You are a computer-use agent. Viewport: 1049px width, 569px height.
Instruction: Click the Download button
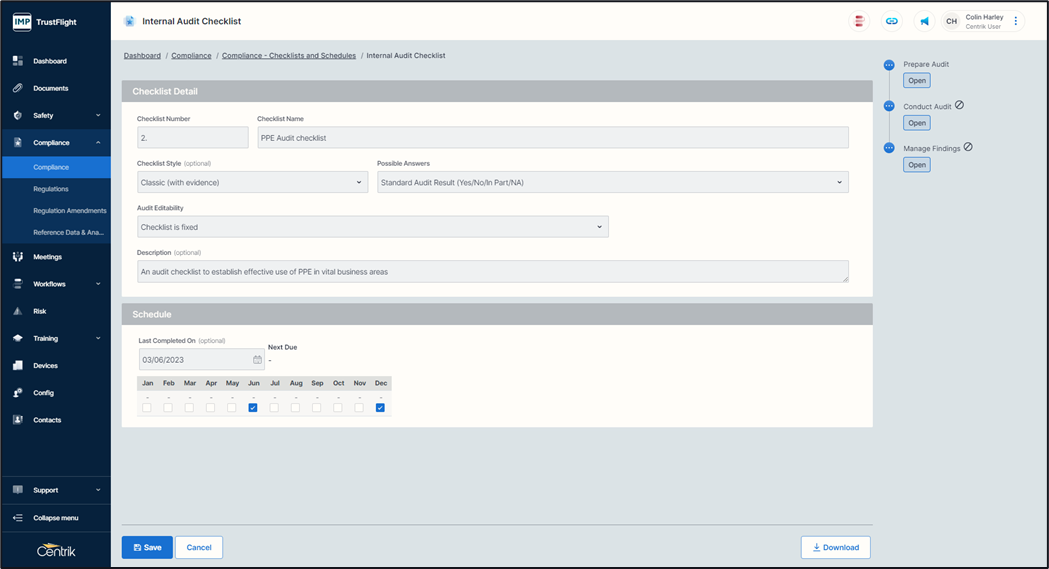click(x=835, y=547)
